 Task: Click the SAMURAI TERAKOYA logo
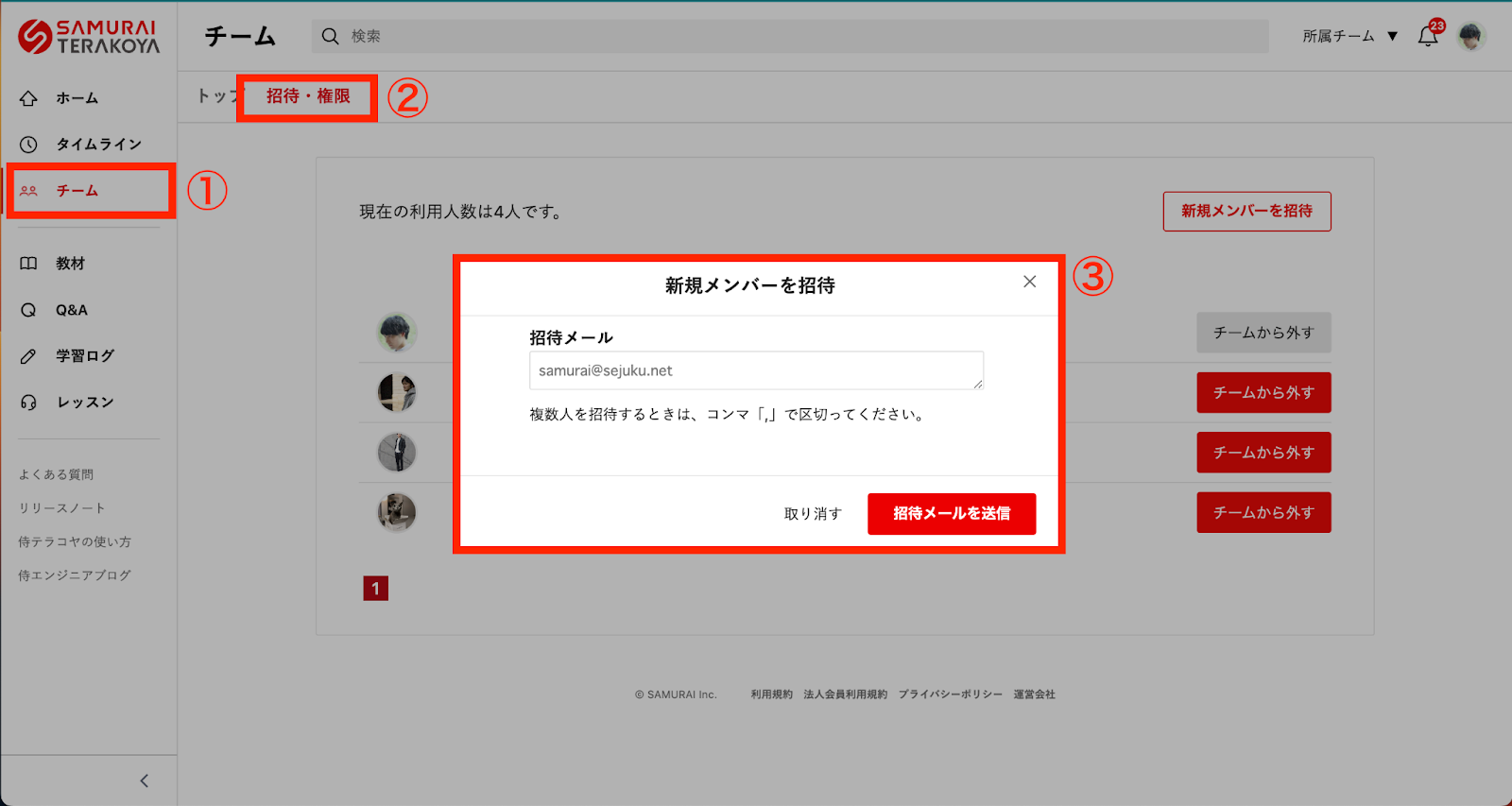(89, 37)
